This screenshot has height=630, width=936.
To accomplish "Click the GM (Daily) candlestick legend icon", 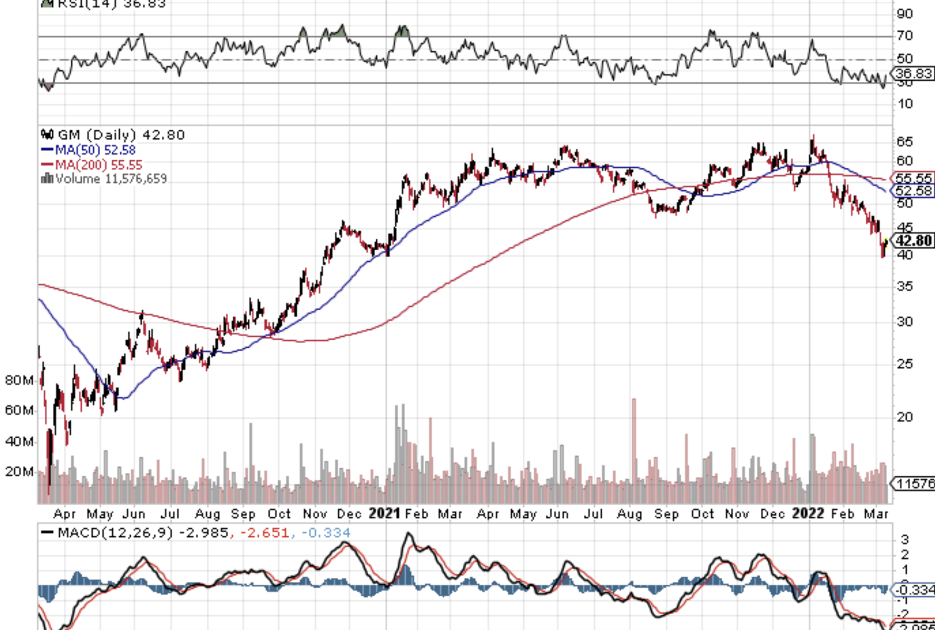I will coord(45,134).
